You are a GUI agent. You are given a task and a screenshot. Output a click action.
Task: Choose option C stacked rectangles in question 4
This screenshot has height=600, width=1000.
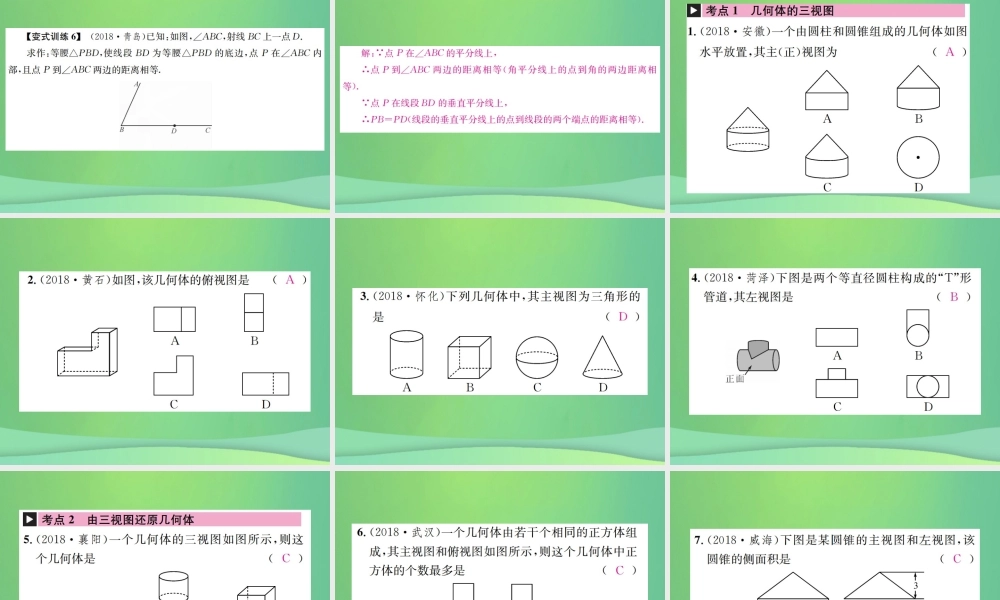click(837, 383)
